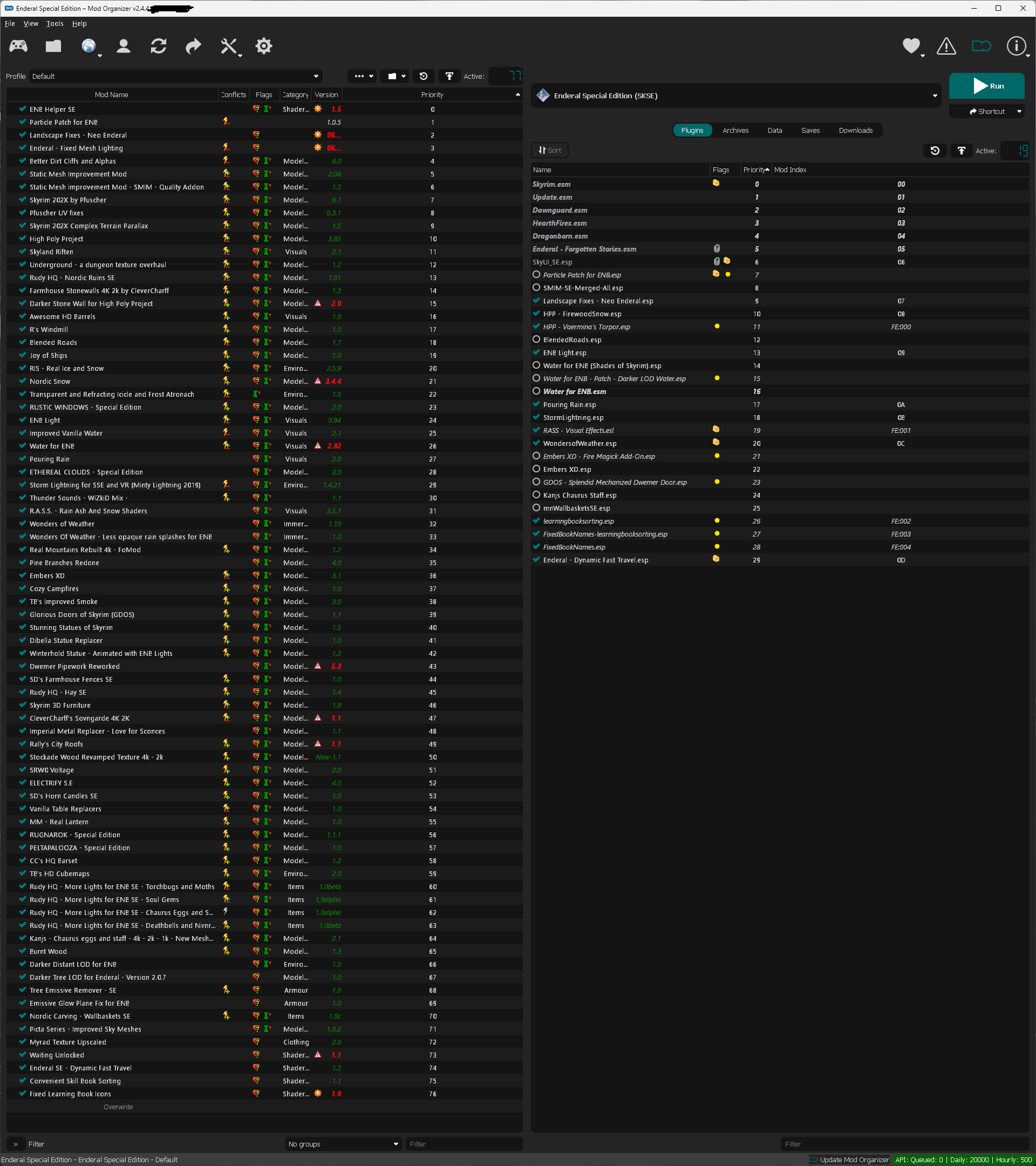Click the Run button

pos(987,86)
